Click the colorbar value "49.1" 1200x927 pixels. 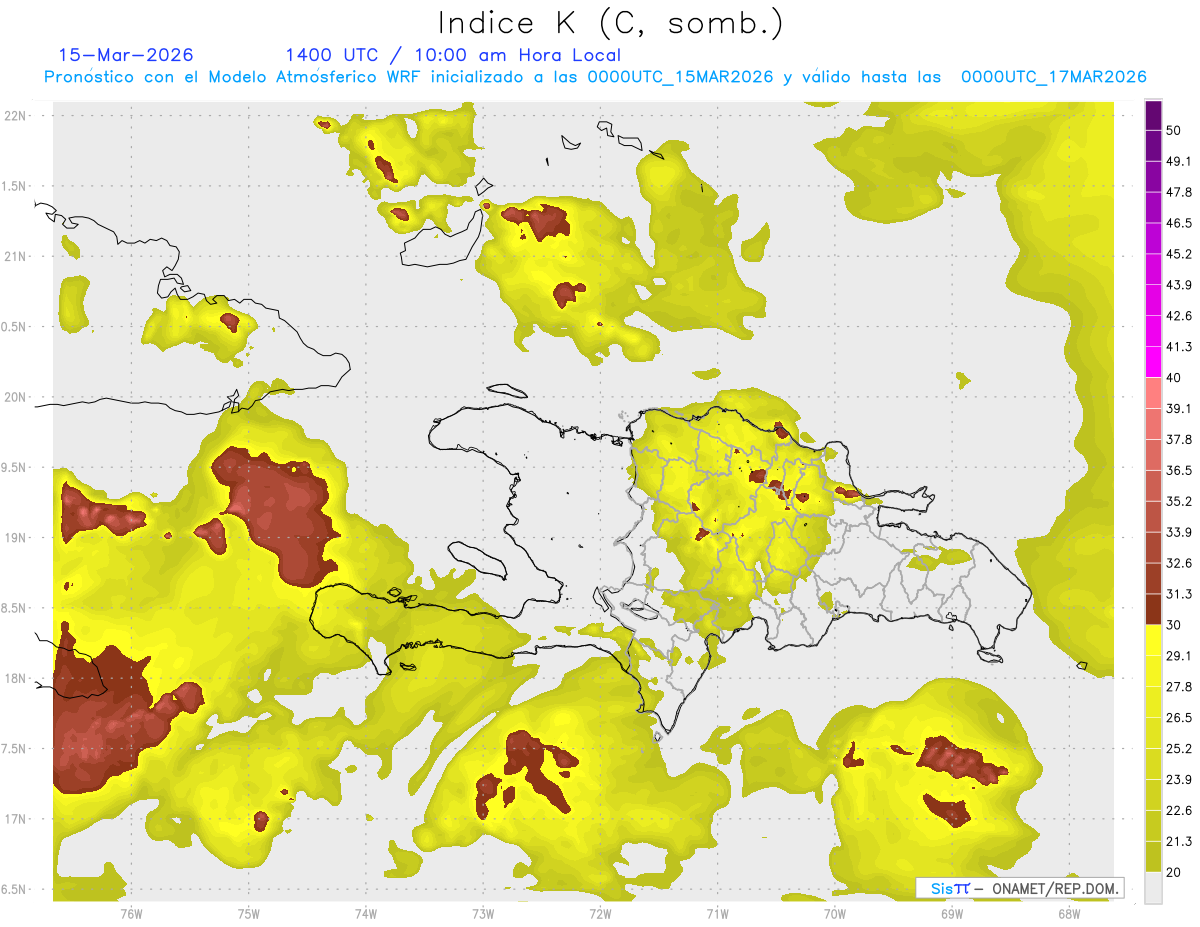[1179, 161]
